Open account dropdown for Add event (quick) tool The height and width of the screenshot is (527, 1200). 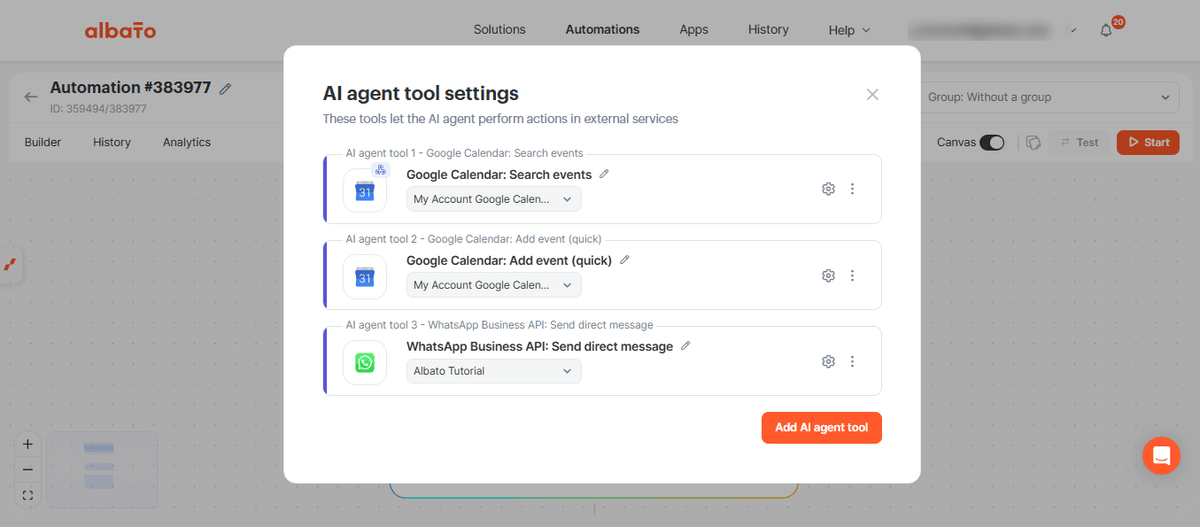pos(494,285)
